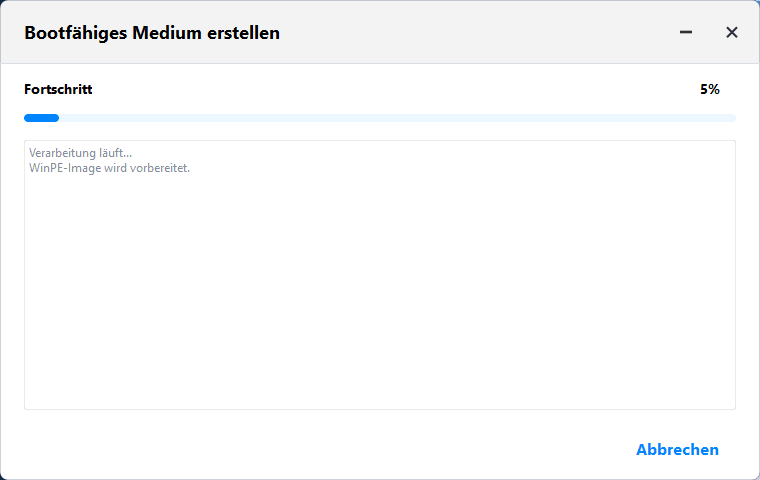Click the unfilled progress bar track

click(400, 118)
